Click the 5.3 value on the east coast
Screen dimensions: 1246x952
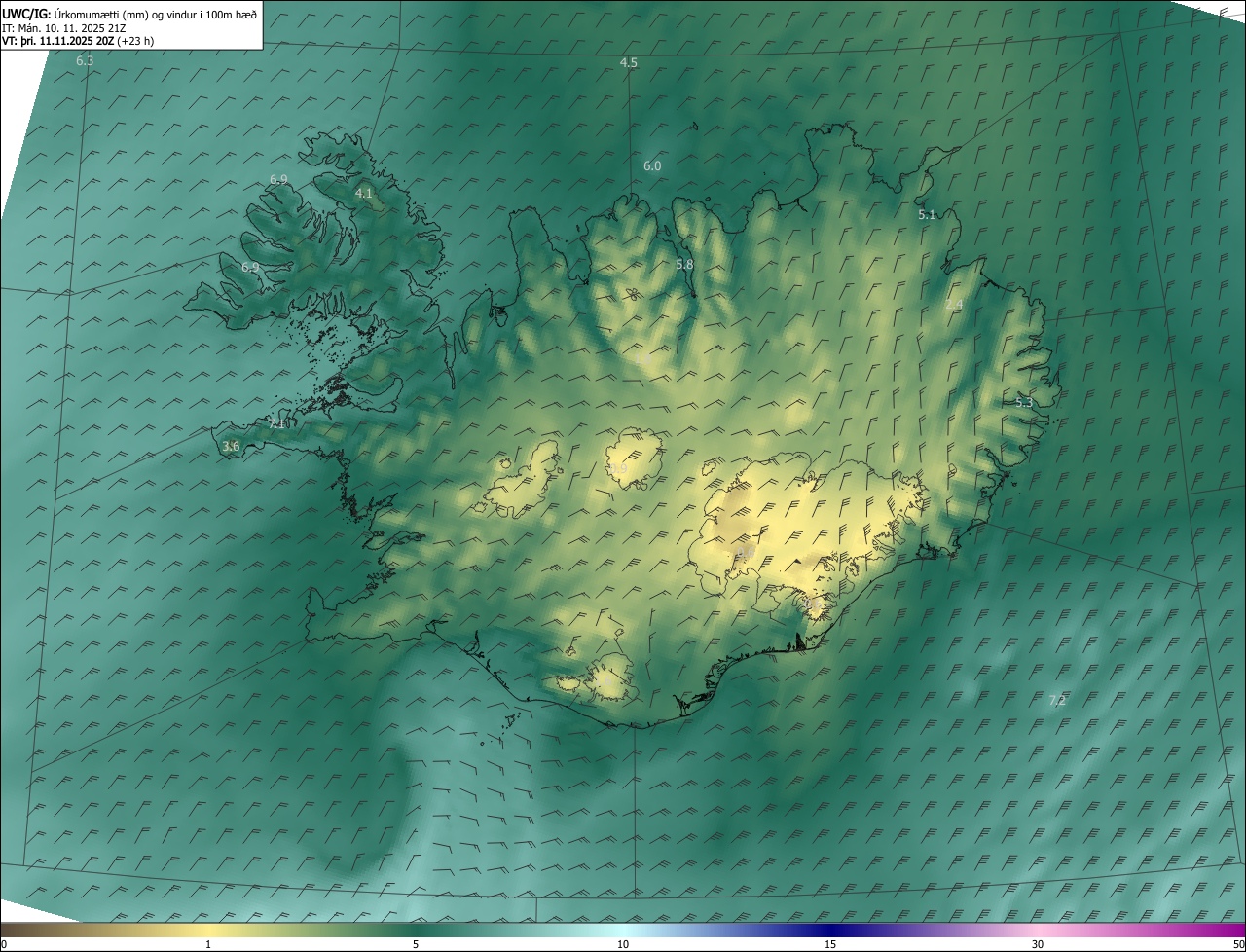pyautogui.click(x=1024, y=403)
